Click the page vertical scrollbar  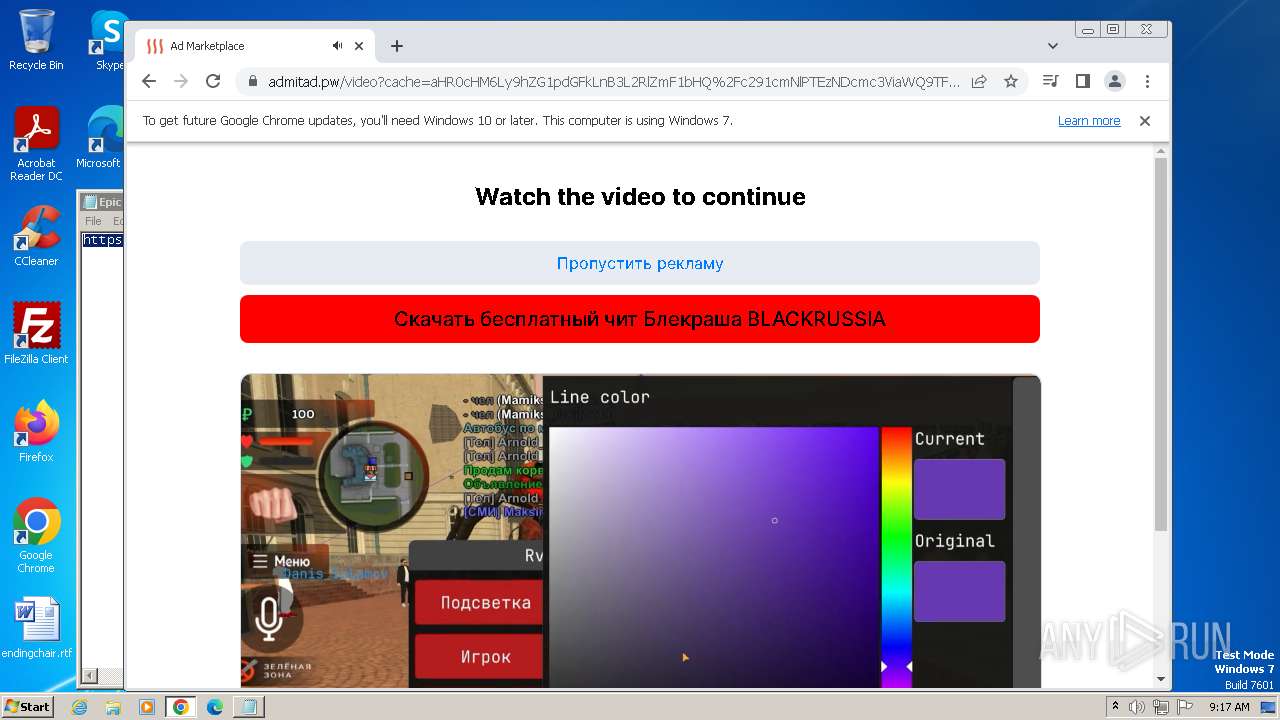(x=1161, y=345)
